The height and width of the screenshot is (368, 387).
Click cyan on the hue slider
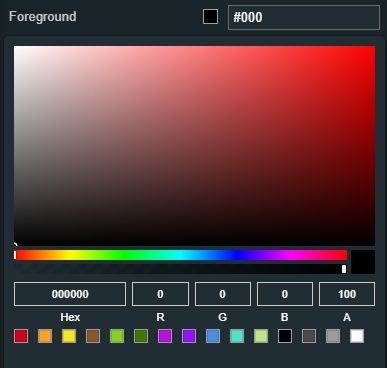pyautogui.click(x=180, y=255)
